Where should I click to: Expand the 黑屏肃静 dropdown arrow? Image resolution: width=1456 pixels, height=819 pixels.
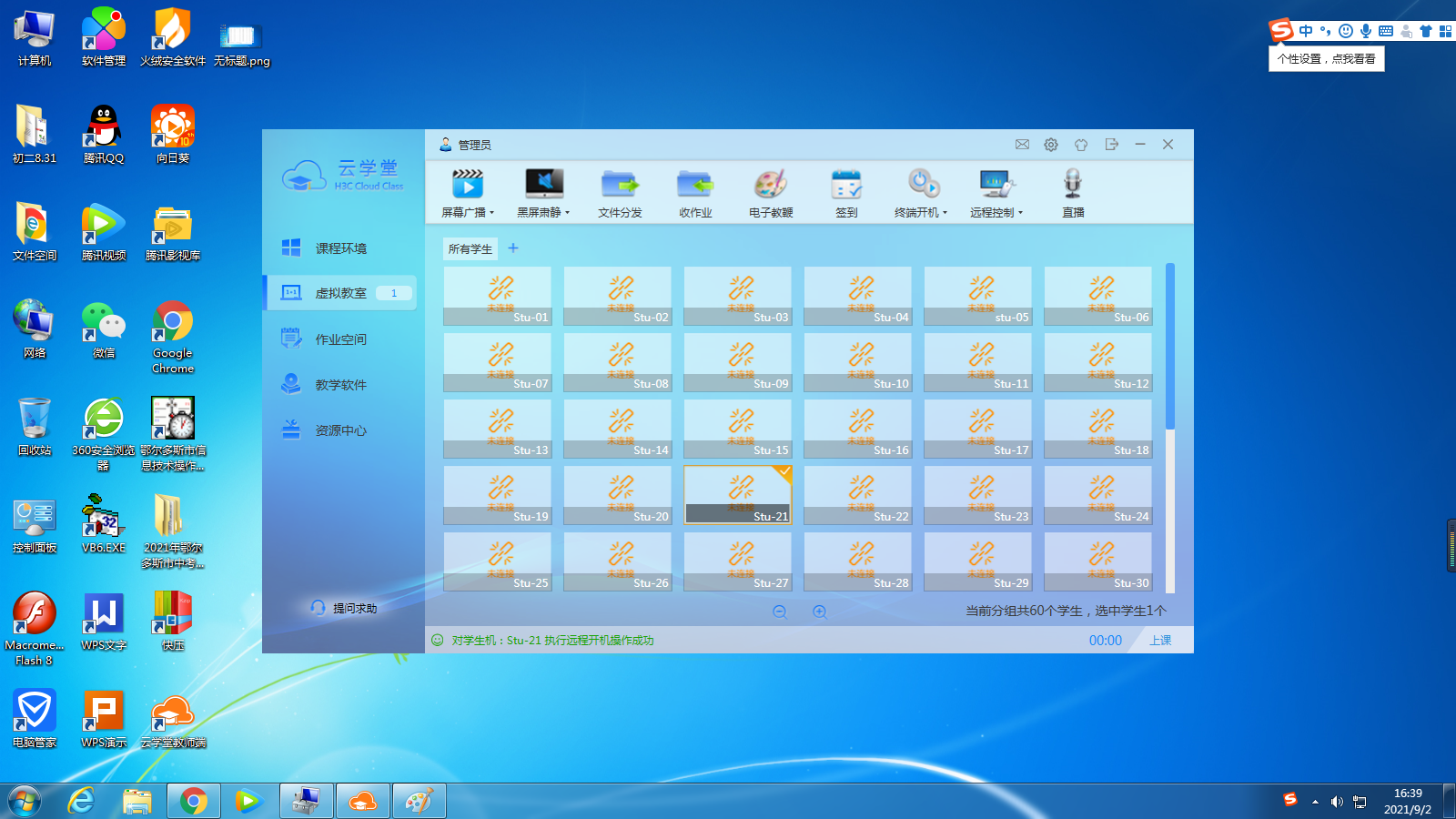568,213
